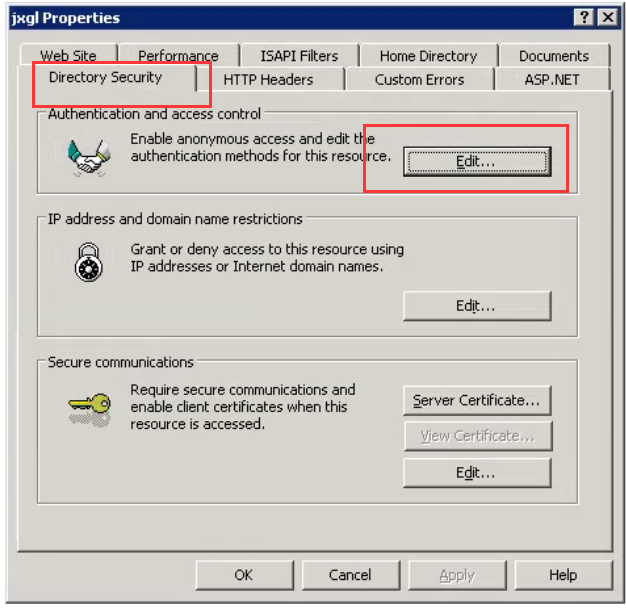
Task: Confirm the dialog with OK
Action: 244,575
